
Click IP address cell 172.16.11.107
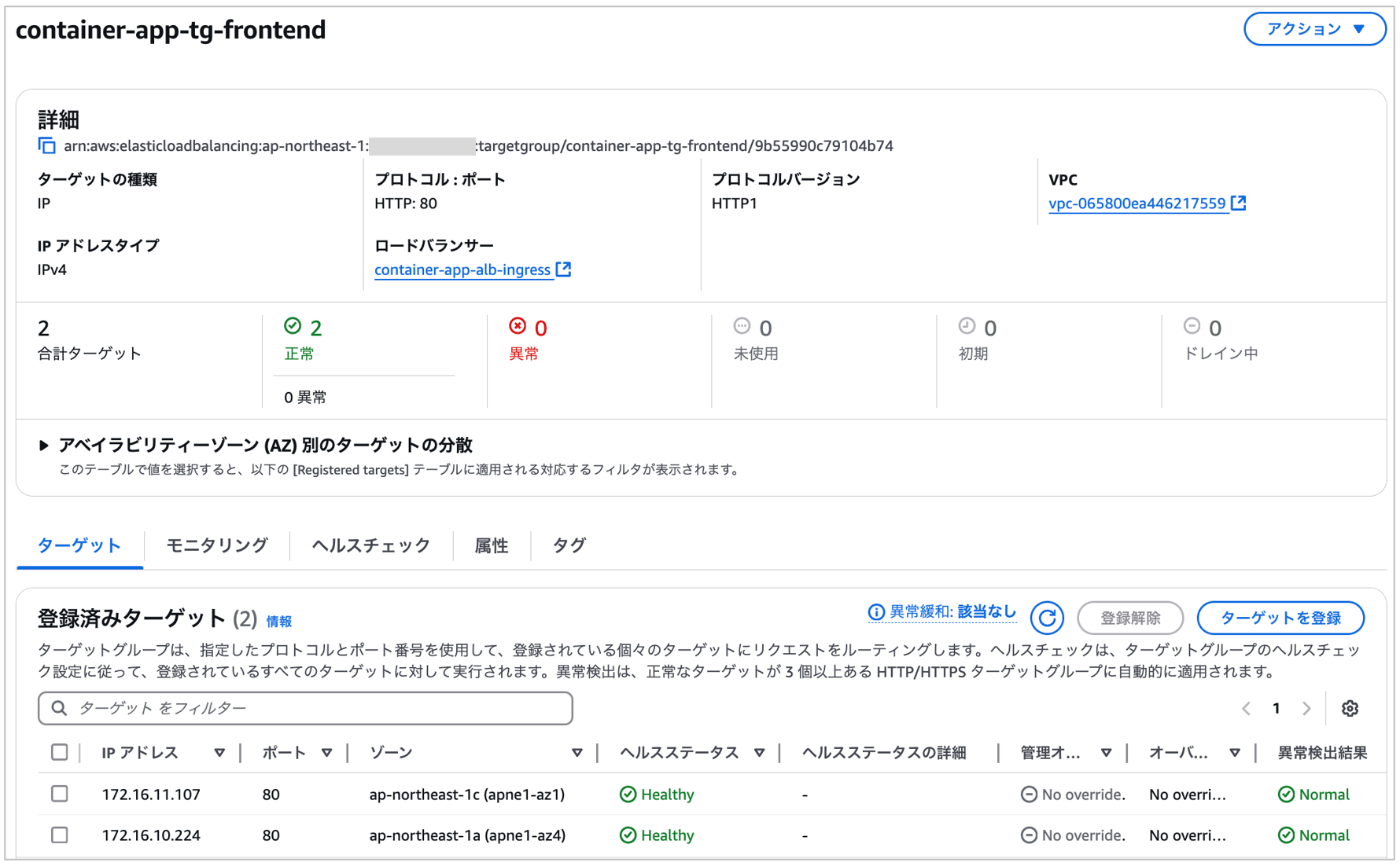click(151, 795)
